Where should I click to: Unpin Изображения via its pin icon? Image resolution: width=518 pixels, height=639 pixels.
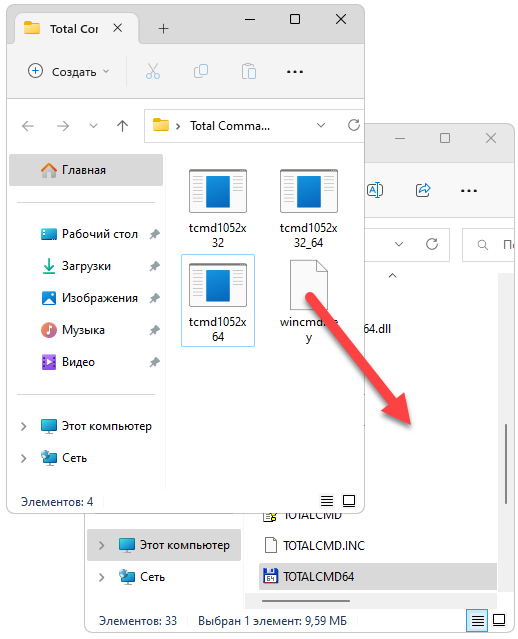click(x=154, y=298)
